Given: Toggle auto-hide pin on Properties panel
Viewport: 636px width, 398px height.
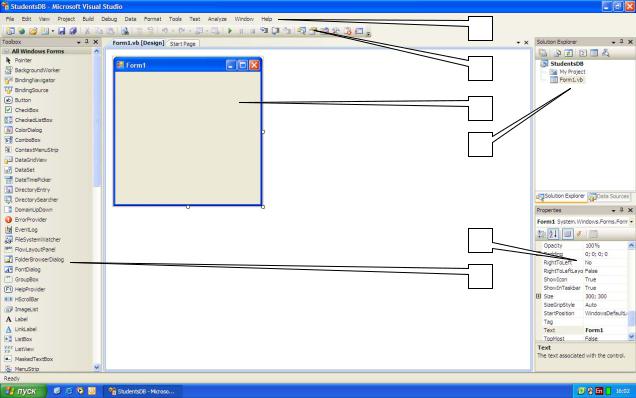Looking at the screenshot, I should point(621,210).
